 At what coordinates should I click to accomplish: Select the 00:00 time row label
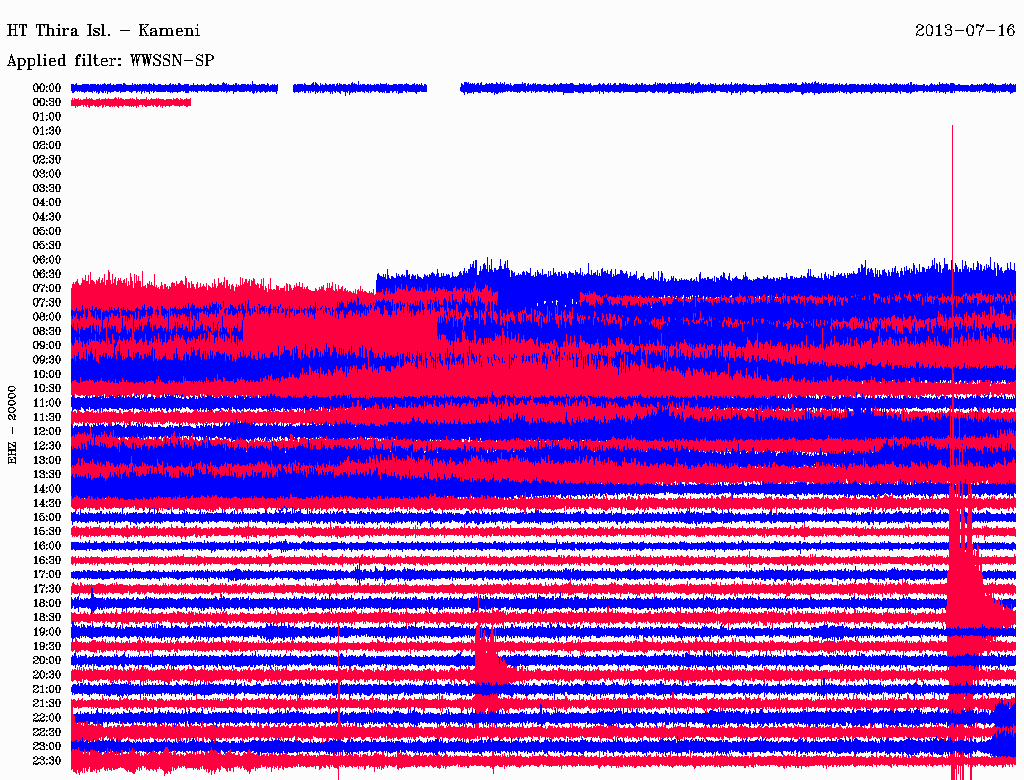click(x=47, y=88)
